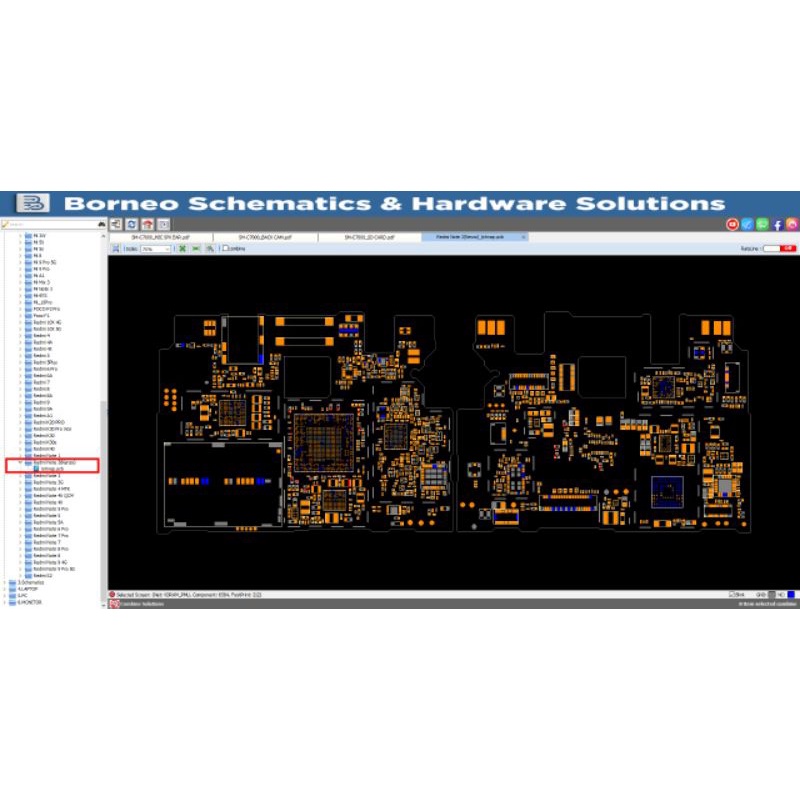Click the pink icon in the bottom-left footer bar
The height and width of the screenshot is (800, 800).
click(x=114, y=604)
